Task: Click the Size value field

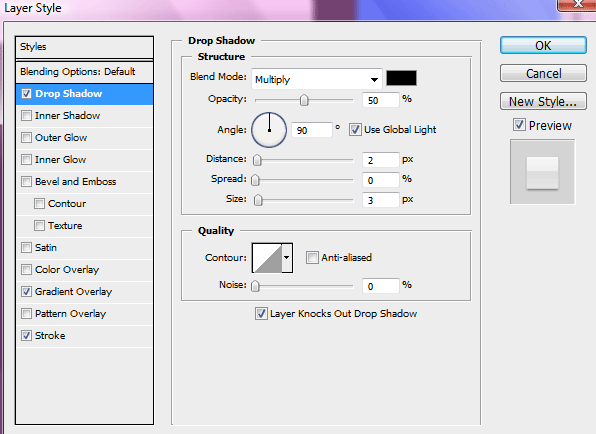Action: pos(380,200)
